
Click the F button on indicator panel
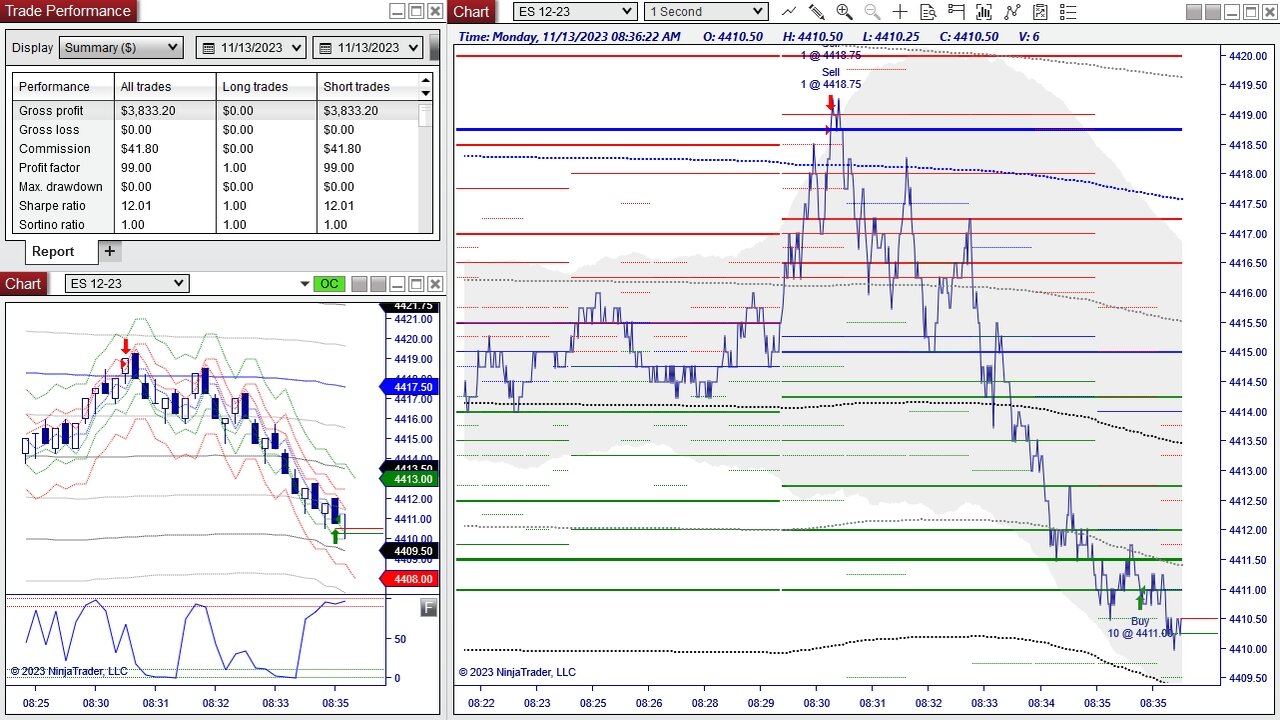click(428, 607)
